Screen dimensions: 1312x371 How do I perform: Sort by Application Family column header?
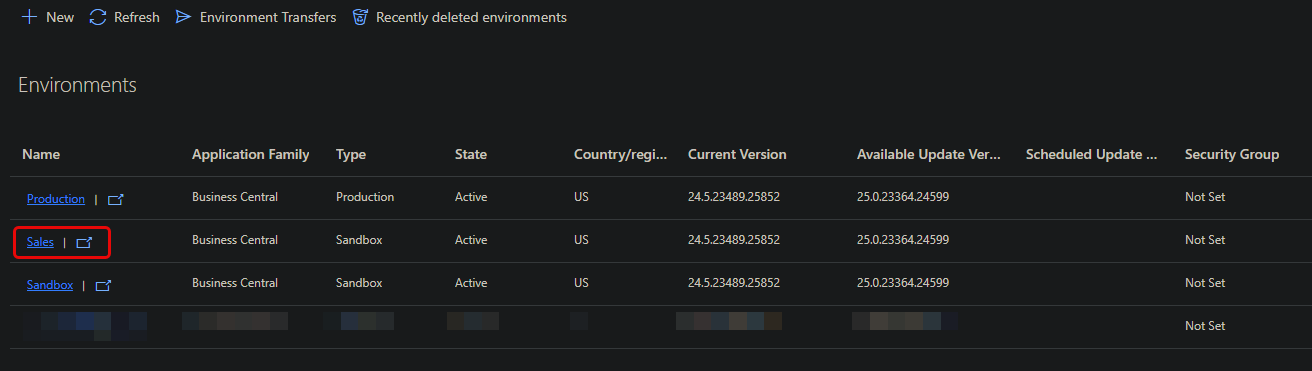coord(250,154)
